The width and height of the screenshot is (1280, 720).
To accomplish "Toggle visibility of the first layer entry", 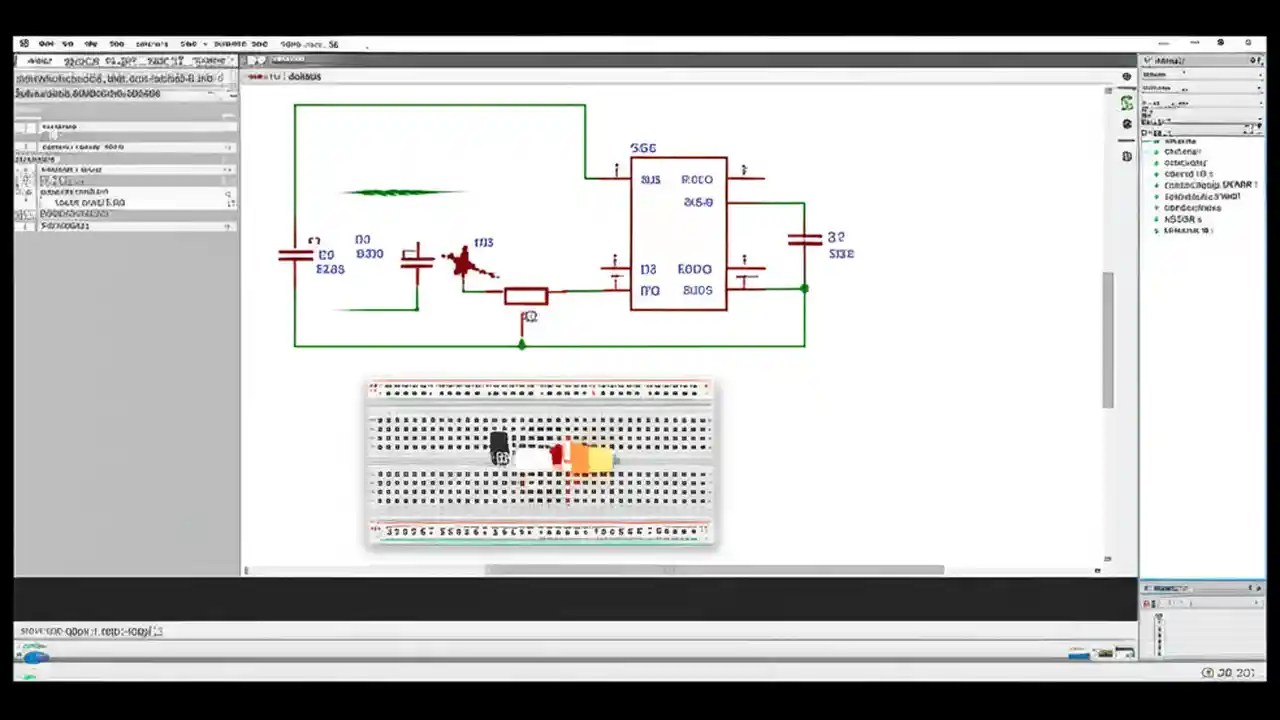I will tap(1156, 140).
